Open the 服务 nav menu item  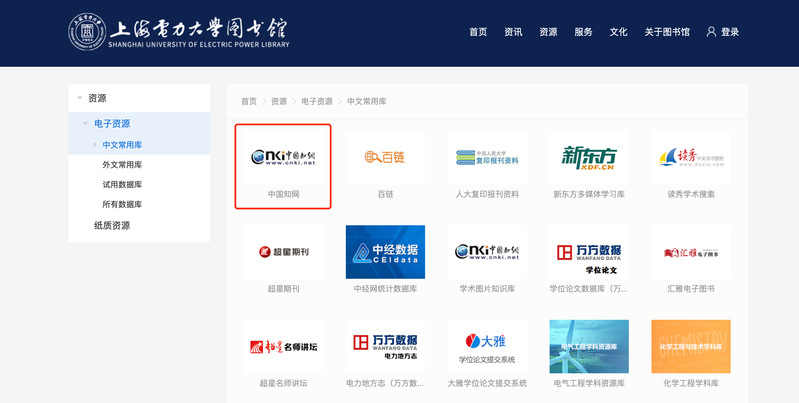click(583, 32)
